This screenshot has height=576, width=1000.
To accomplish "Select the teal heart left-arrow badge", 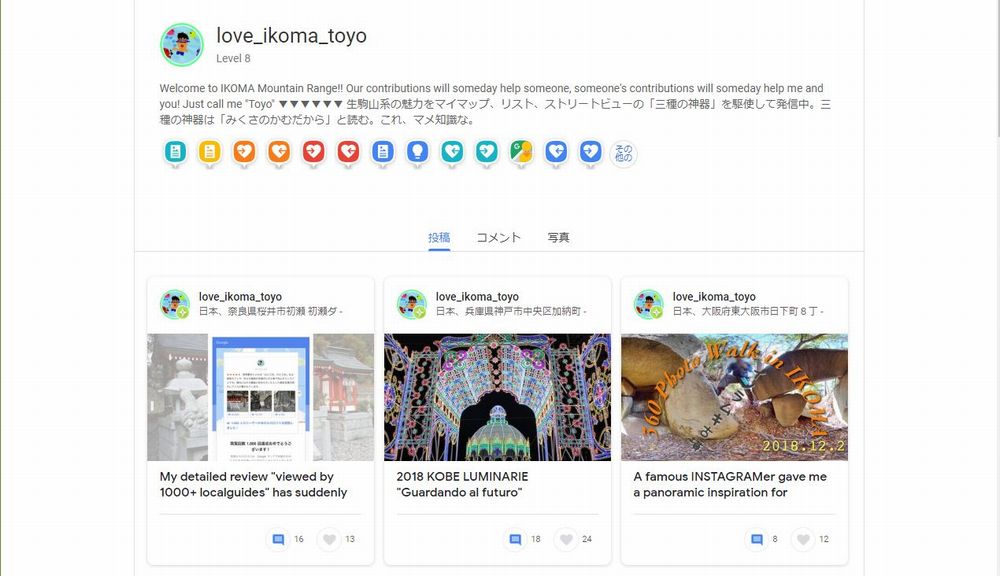I will click(452, 153).
